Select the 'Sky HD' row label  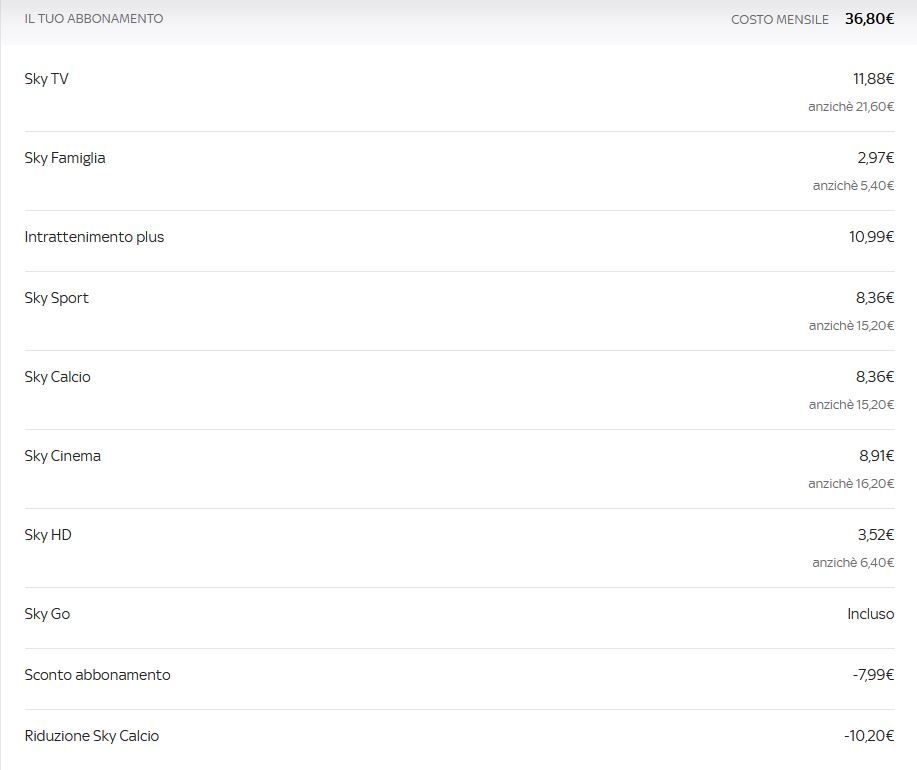coord(48,535)
